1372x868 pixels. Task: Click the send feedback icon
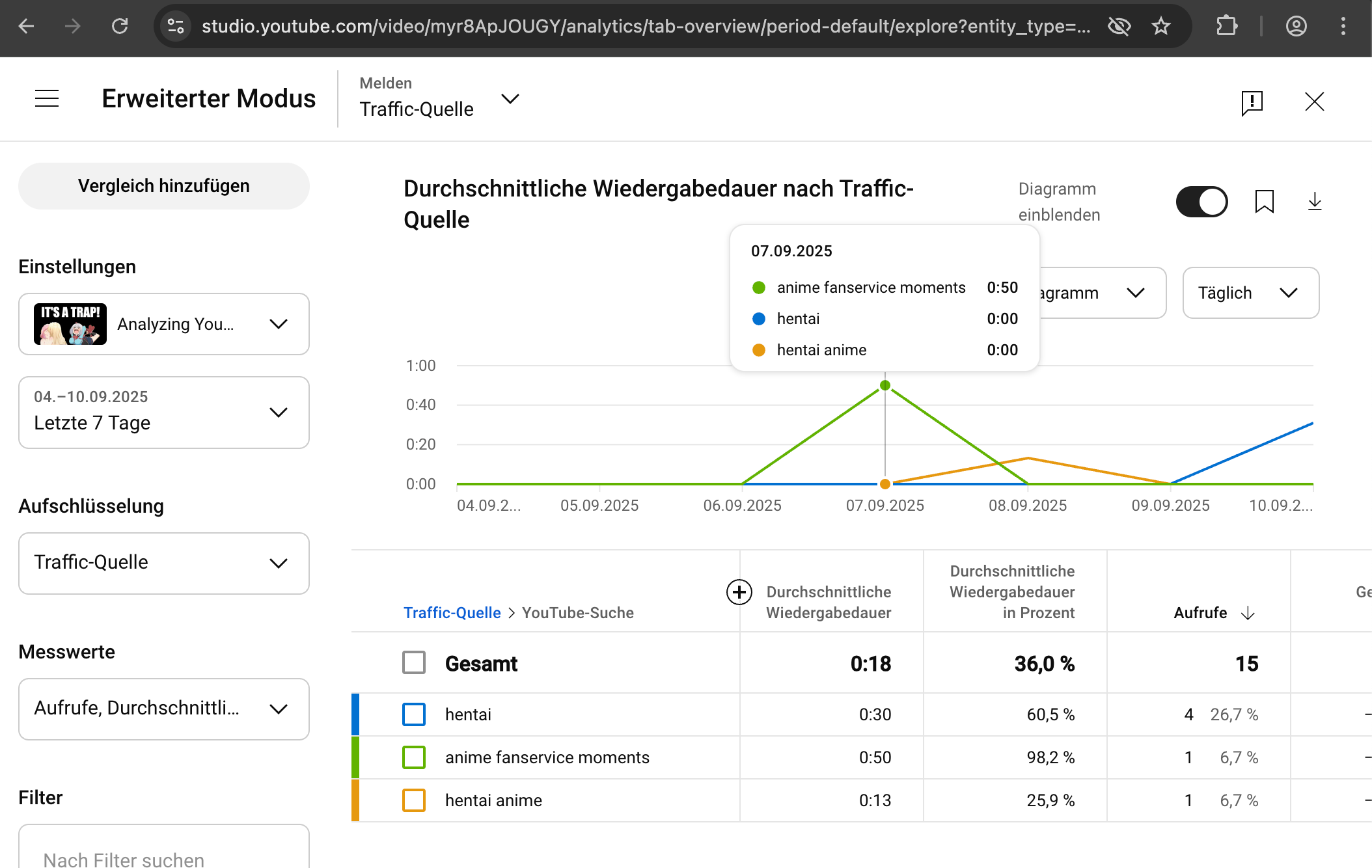coord(1252,102)
